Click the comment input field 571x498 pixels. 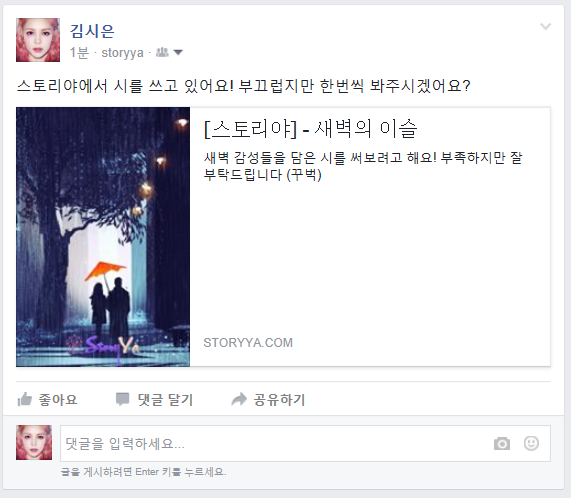click(305, 443)
